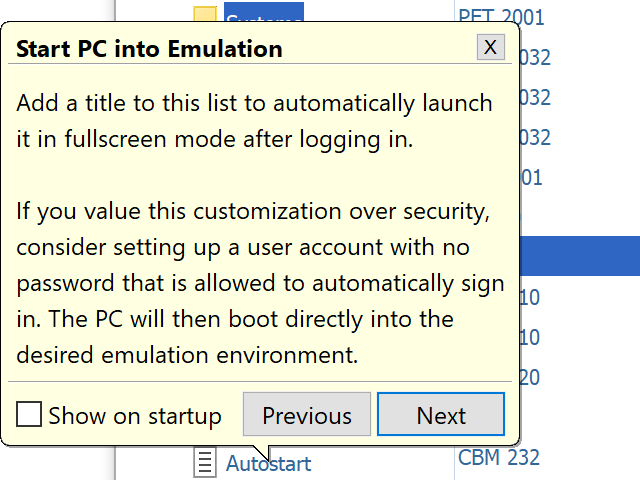This screenshot has width=640, height=480.
Task: Select first entry ending in 032
Action: [535, 57]
